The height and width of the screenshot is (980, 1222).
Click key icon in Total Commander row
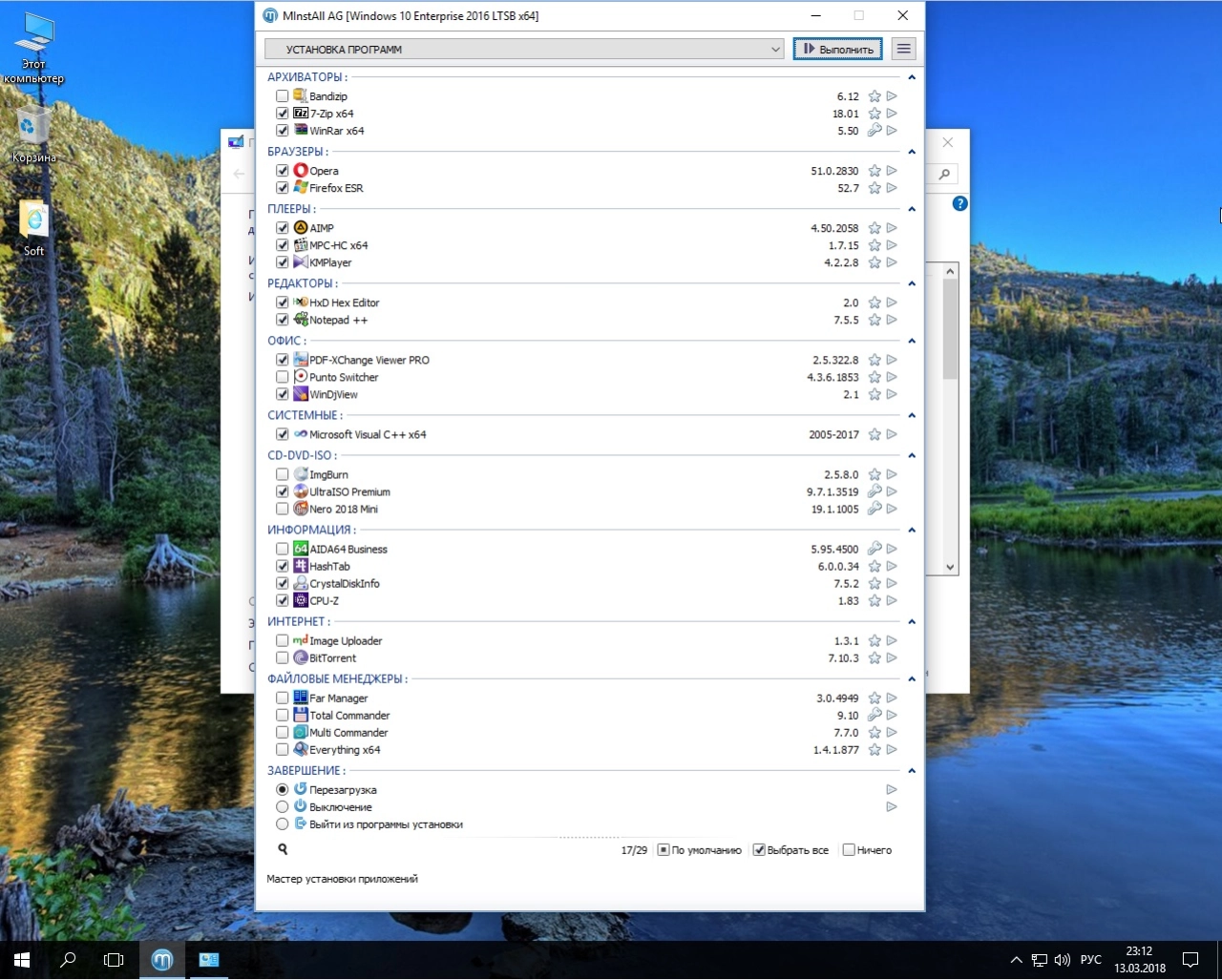click(x=874, y=715)
